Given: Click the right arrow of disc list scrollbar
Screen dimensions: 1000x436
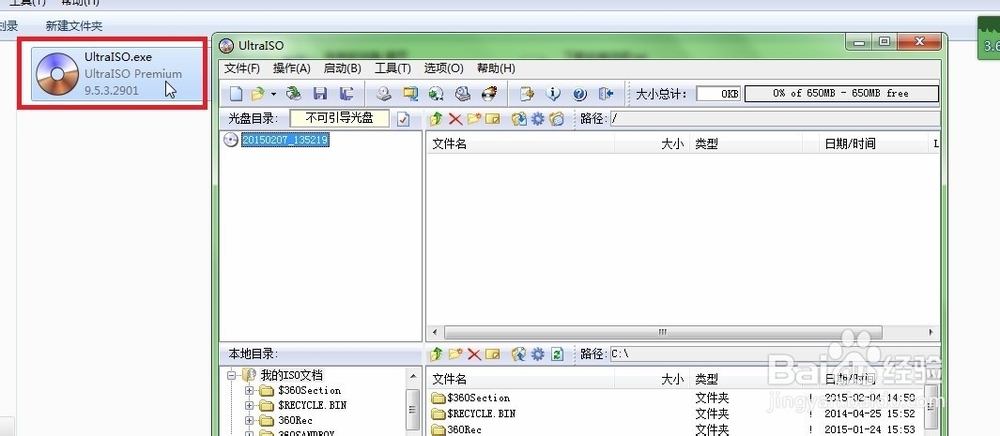Looking at the screenshot, I should tap(932, 333).
